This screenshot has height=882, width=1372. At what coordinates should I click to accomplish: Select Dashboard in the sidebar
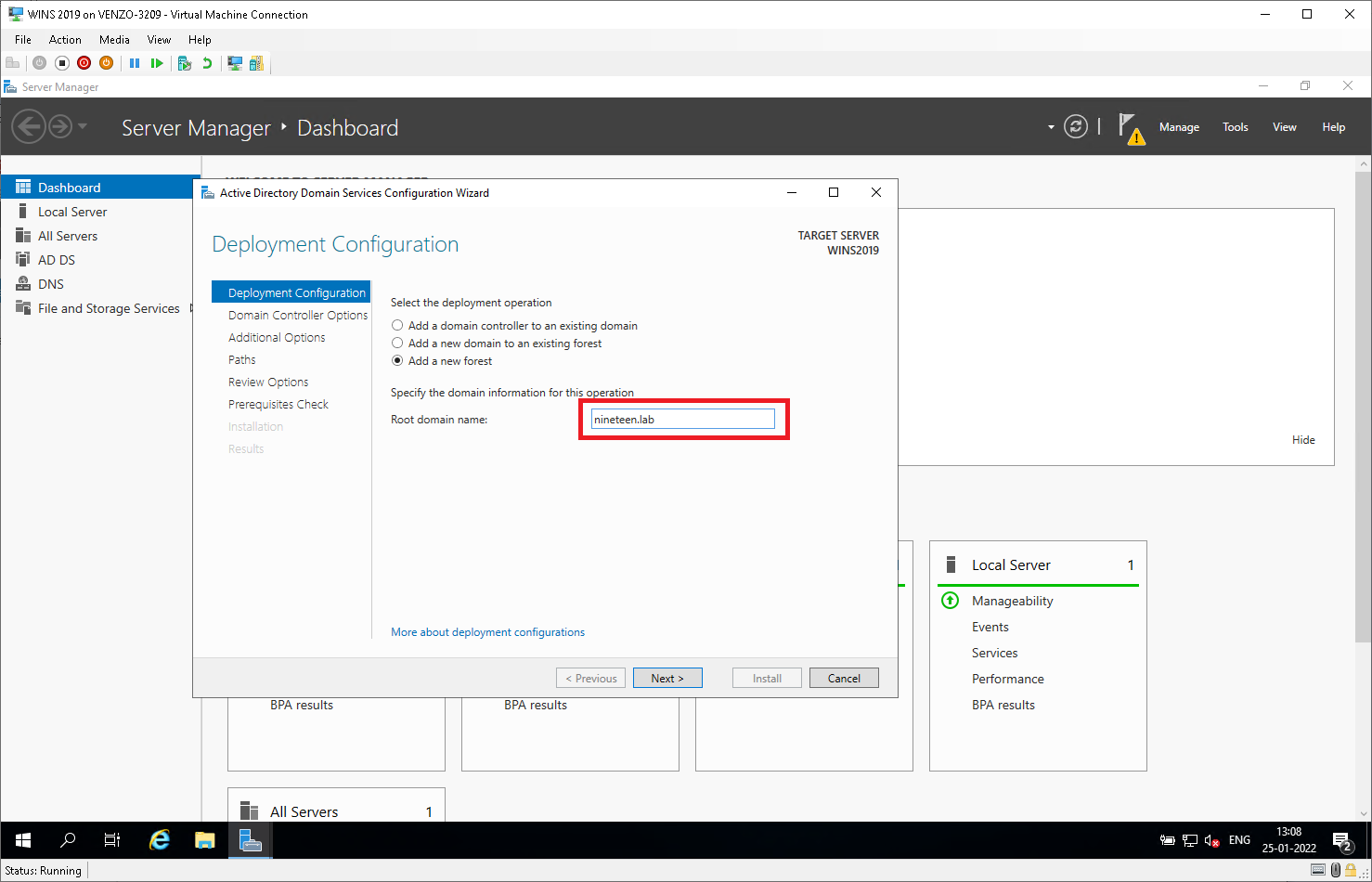point(100,188)
